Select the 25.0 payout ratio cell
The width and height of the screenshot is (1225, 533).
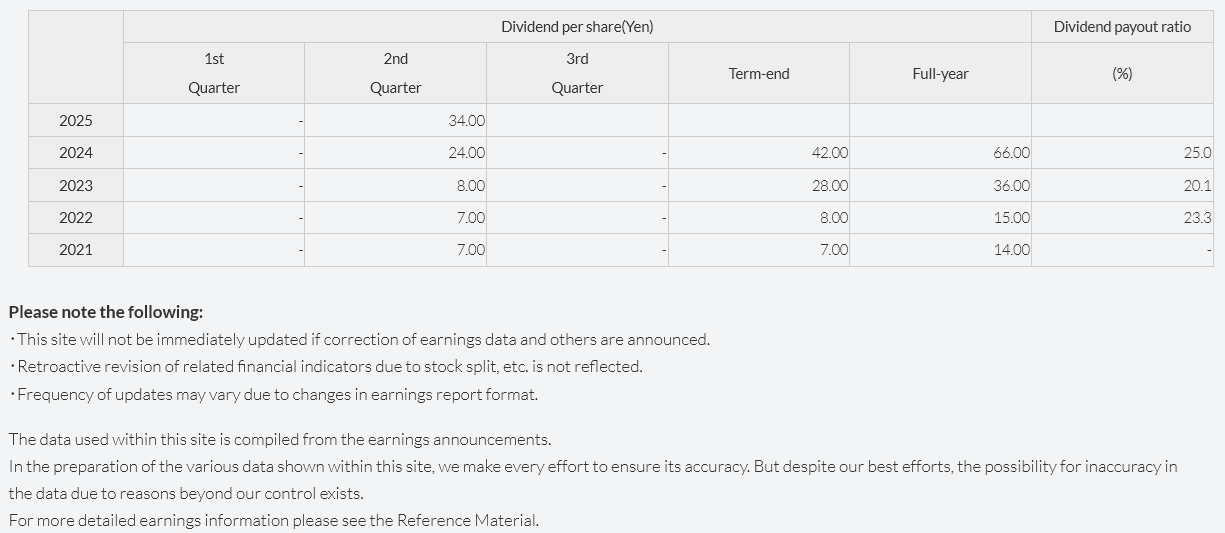[x=1197, y=153]
